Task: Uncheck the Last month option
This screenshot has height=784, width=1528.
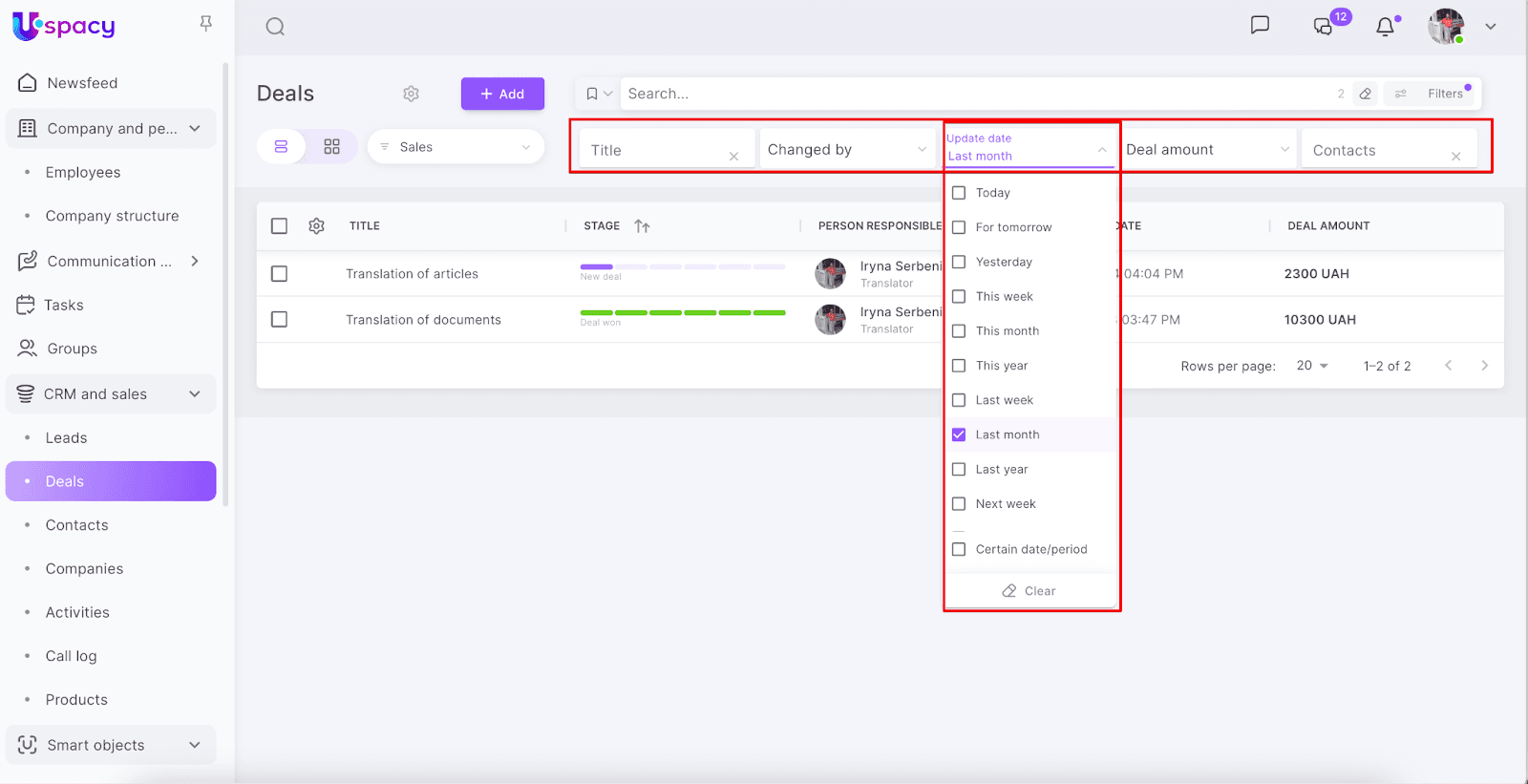Action: click(959, 434)
